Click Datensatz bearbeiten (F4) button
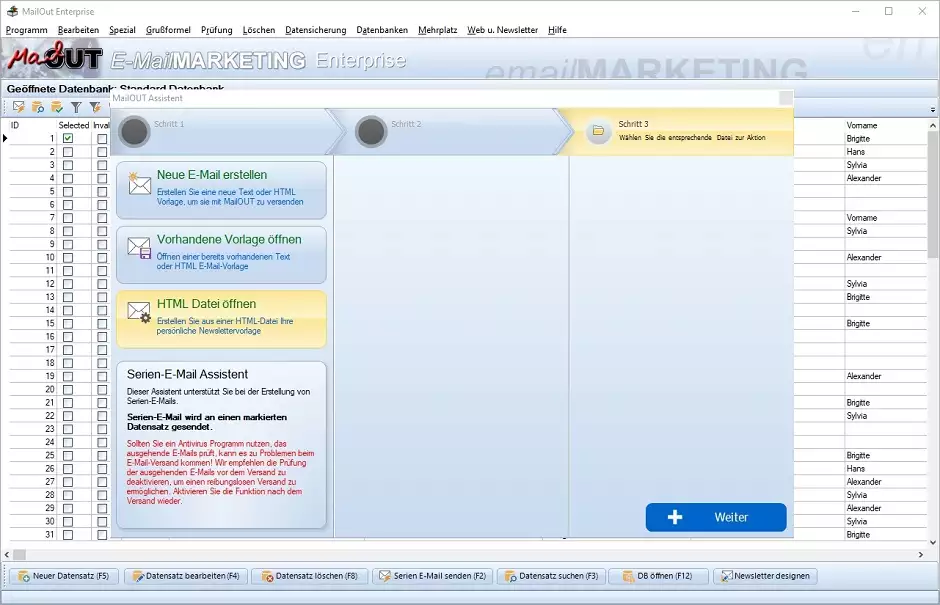Viewport: 940px width, 605px height. 185,576
